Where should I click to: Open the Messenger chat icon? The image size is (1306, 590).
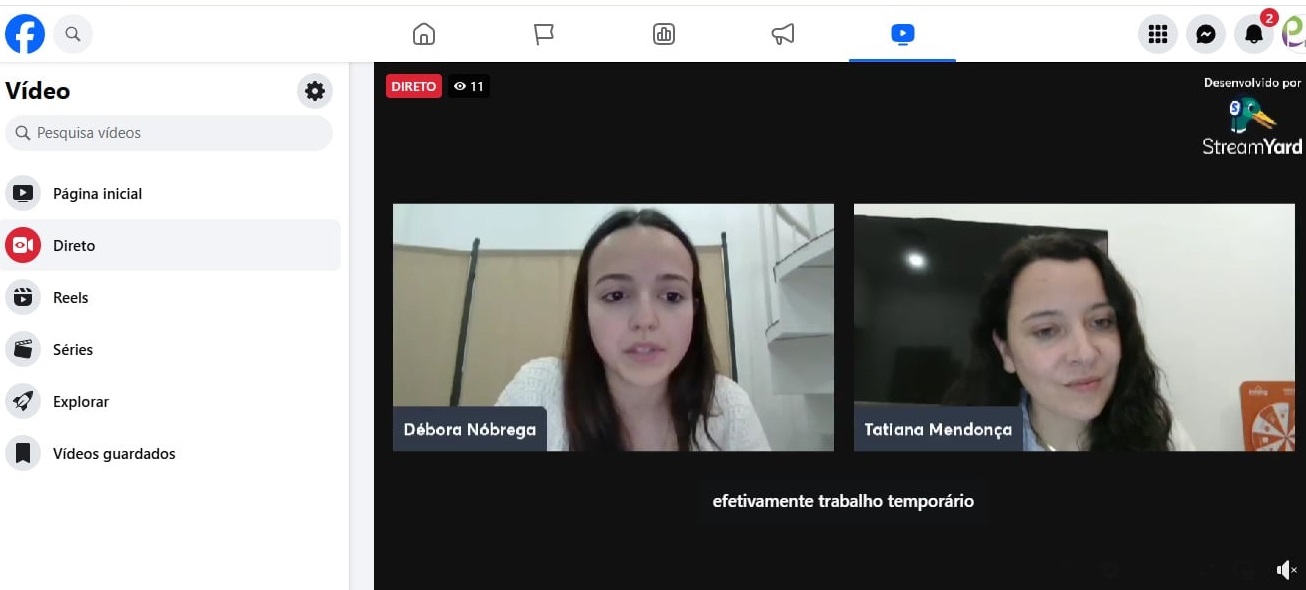pyautogui.click(x=1206, y=35)
